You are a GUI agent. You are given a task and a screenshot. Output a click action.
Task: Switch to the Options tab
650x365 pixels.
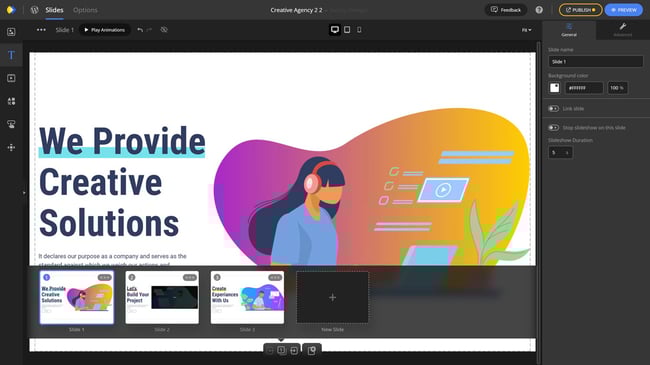point(85,10)
